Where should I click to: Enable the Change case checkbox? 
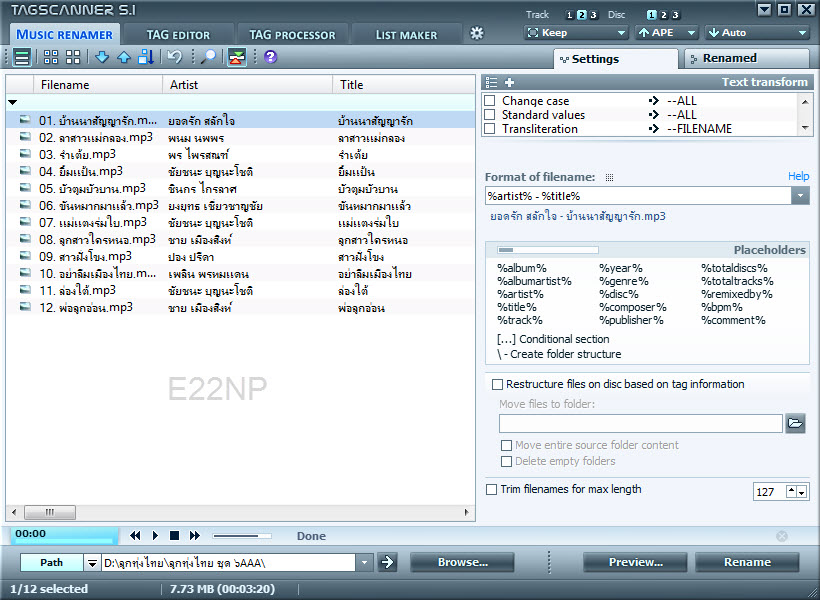(490, 100)
